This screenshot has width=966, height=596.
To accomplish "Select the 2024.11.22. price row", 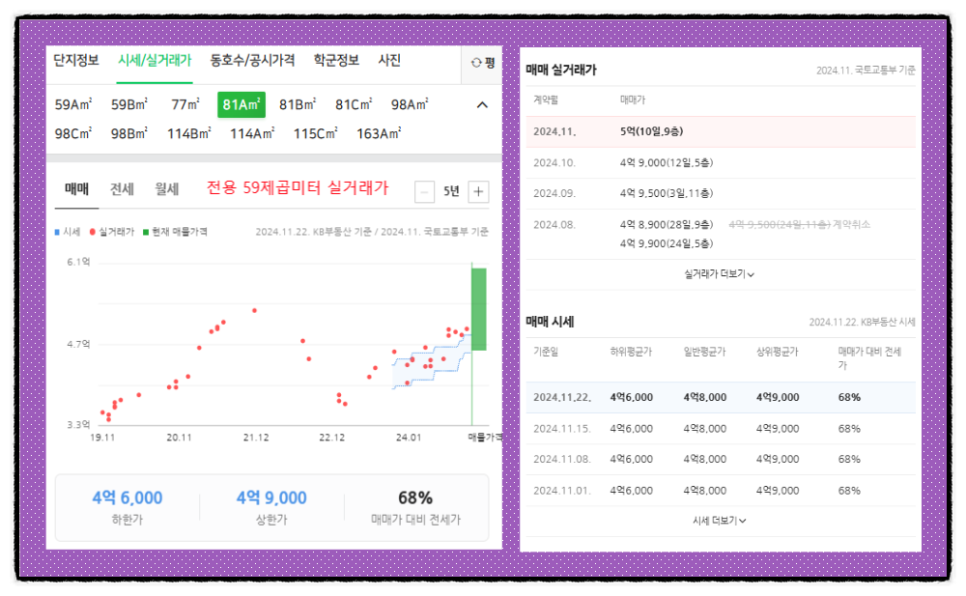I will pyautogui.click(x=720, y=398).
